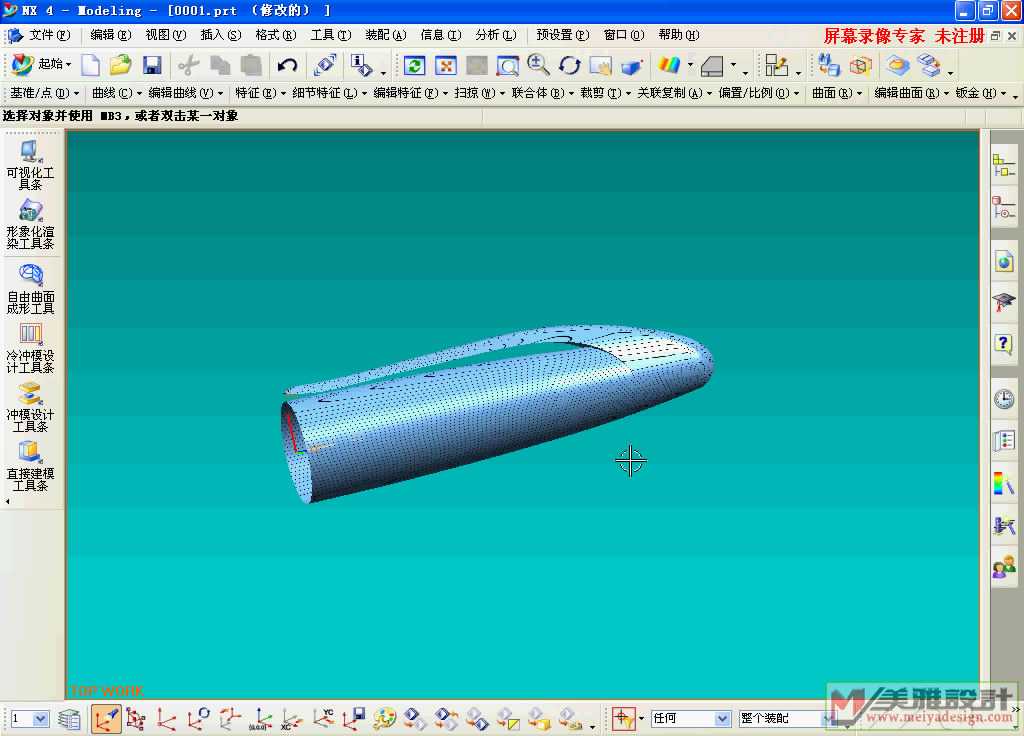Open the rendering toolbar (形象化渲染工具条)
This screenshot has height=736, width=1024.
click(x=30, y=224)
